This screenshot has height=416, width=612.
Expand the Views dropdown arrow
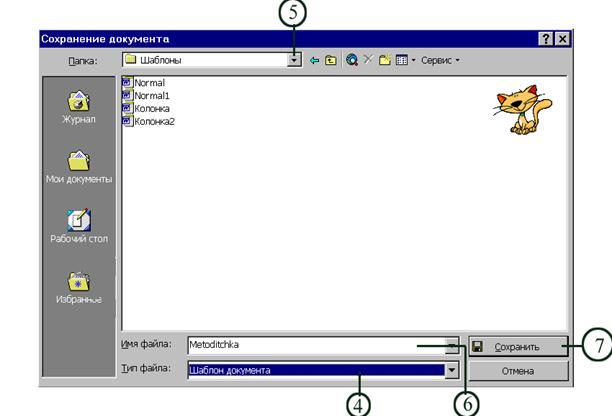(x=413, y=60)
